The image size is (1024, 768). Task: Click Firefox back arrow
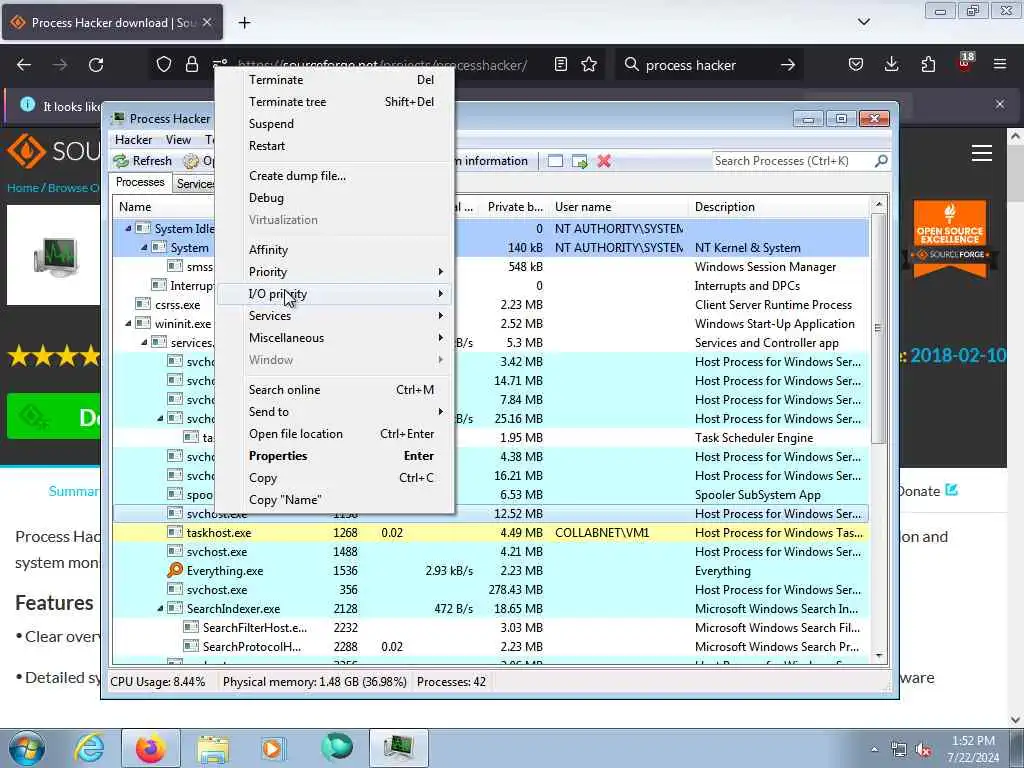[24, 65]
